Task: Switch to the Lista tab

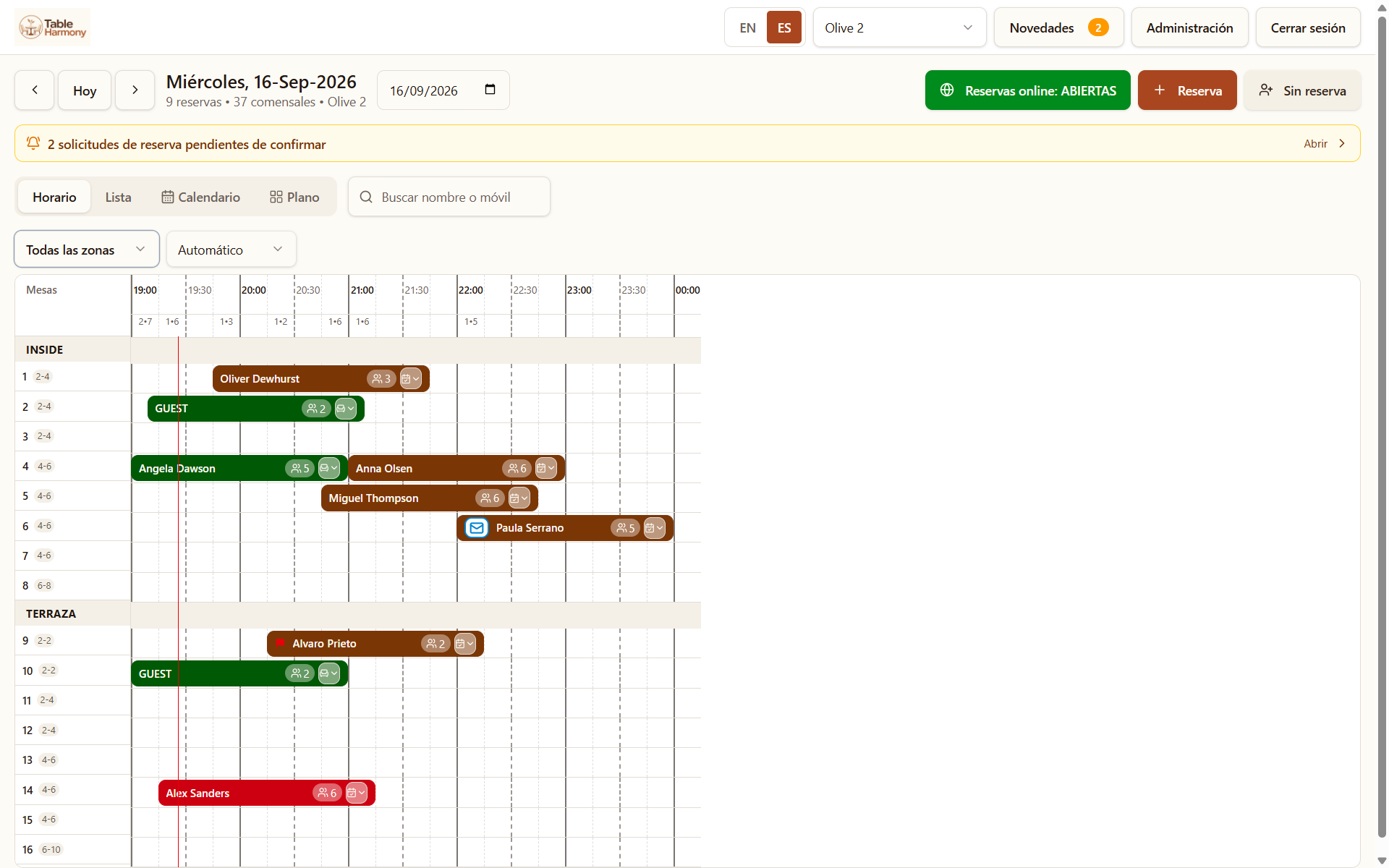Action: click(x=118, y=197)
